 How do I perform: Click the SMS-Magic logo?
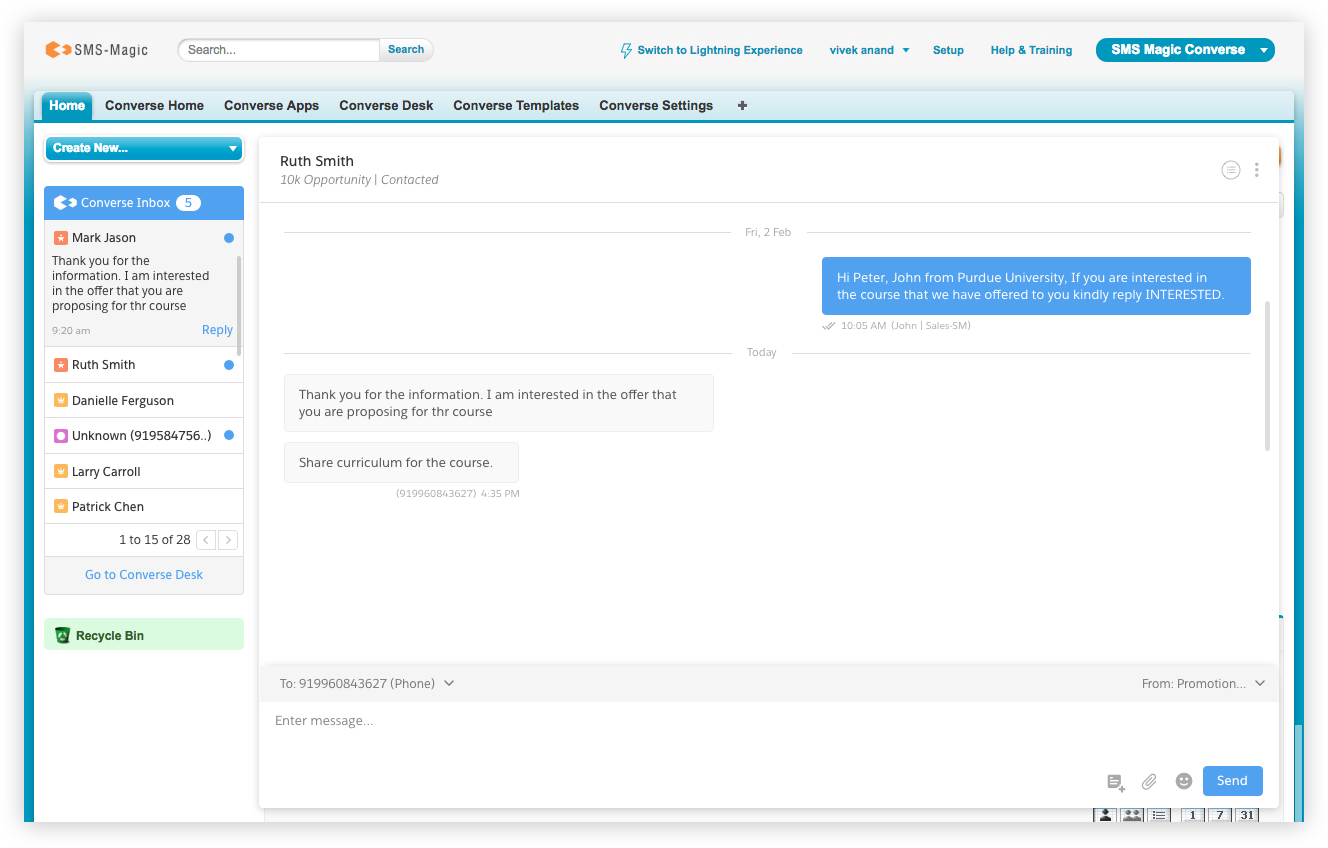(96, 49)
